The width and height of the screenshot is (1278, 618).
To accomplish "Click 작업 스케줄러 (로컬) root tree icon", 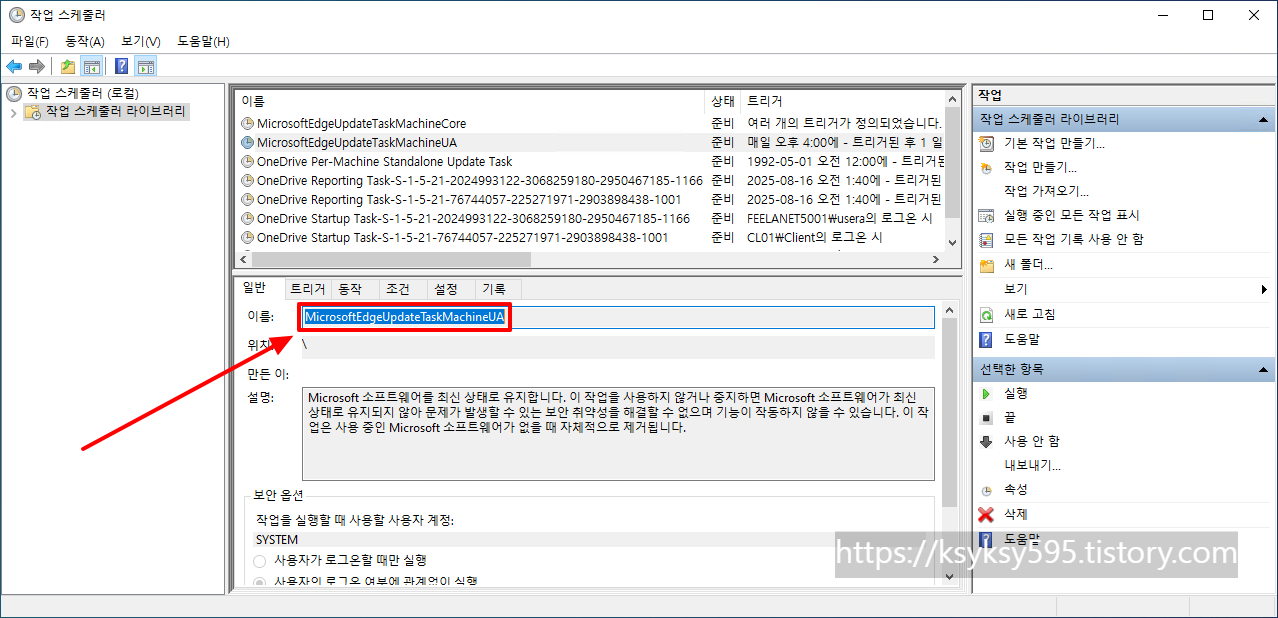I will pos(14,93).
